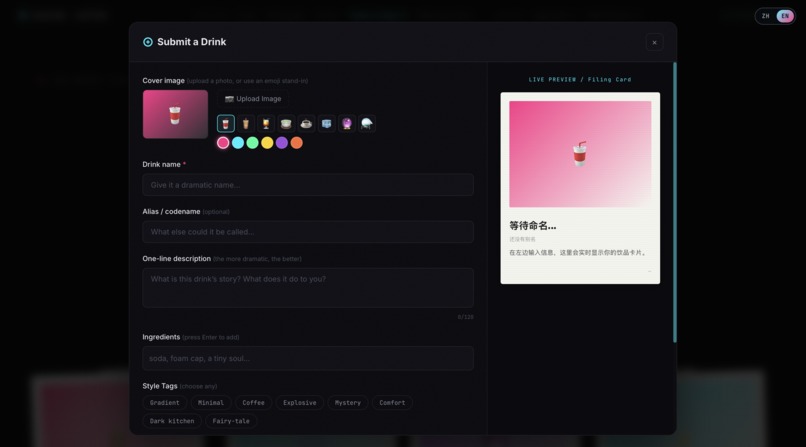Screen dimensions: 806x447
Task: Pick the pink cover color
Action: point(223,143)
